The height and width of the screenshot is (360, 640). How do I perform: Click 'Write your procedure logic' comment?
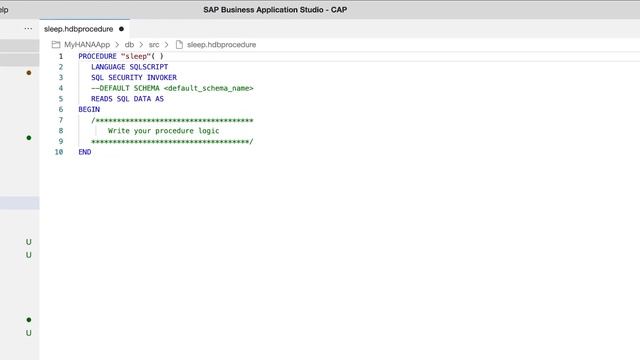[164, 131]
